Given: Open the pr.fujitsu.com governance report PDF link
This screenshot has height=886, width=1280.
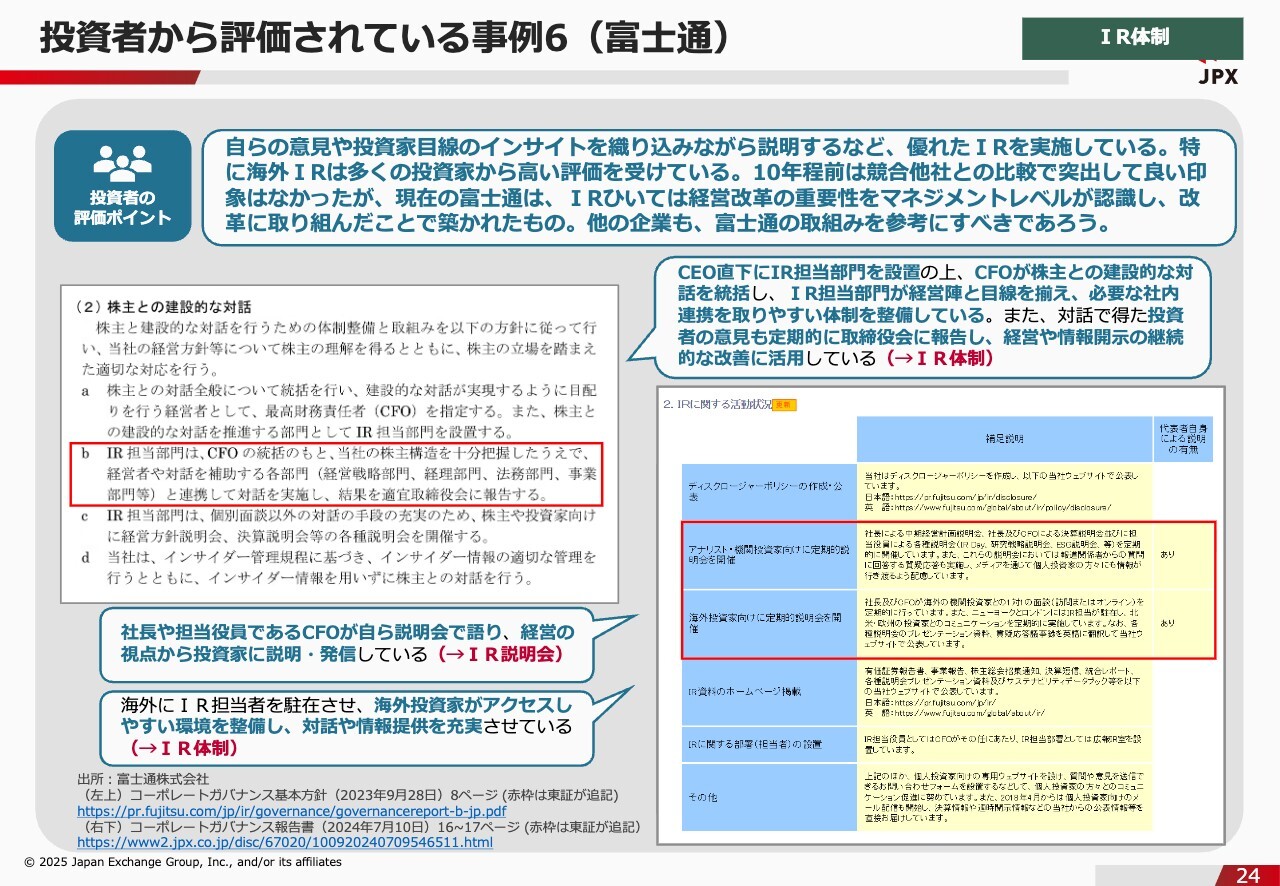Looking at the screenshot, I should [291, 811].
